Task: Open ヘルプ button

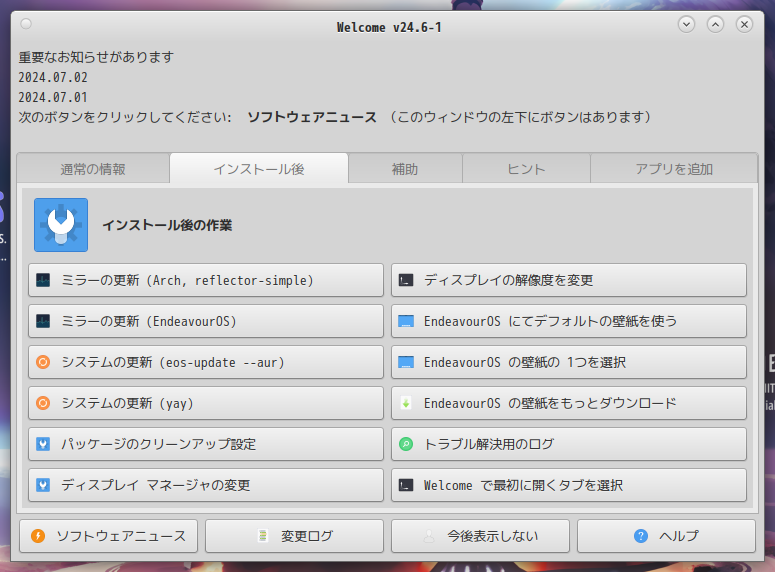Action: (666, 536)
